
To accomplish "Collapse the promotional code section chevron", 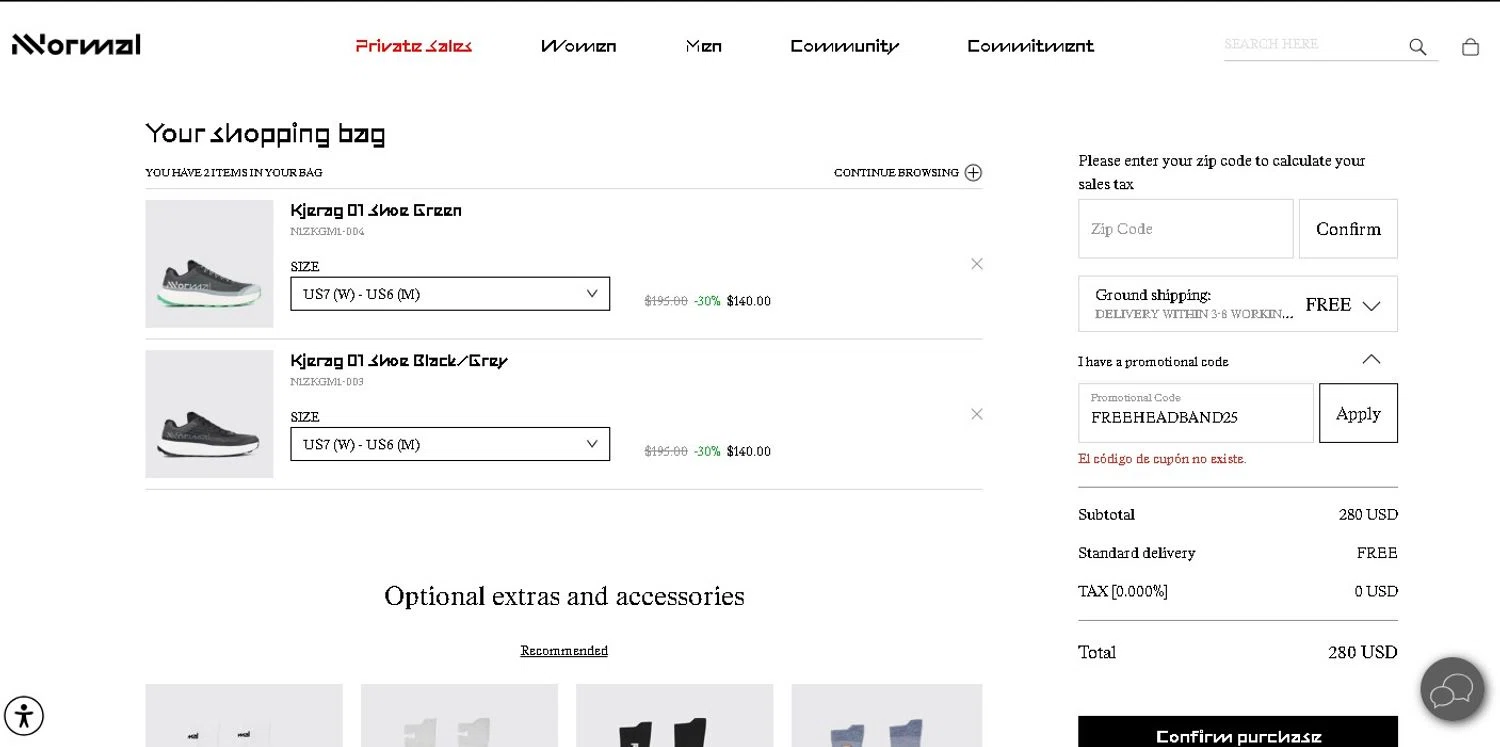I will pyautogui.click(x=1371, y=360).
